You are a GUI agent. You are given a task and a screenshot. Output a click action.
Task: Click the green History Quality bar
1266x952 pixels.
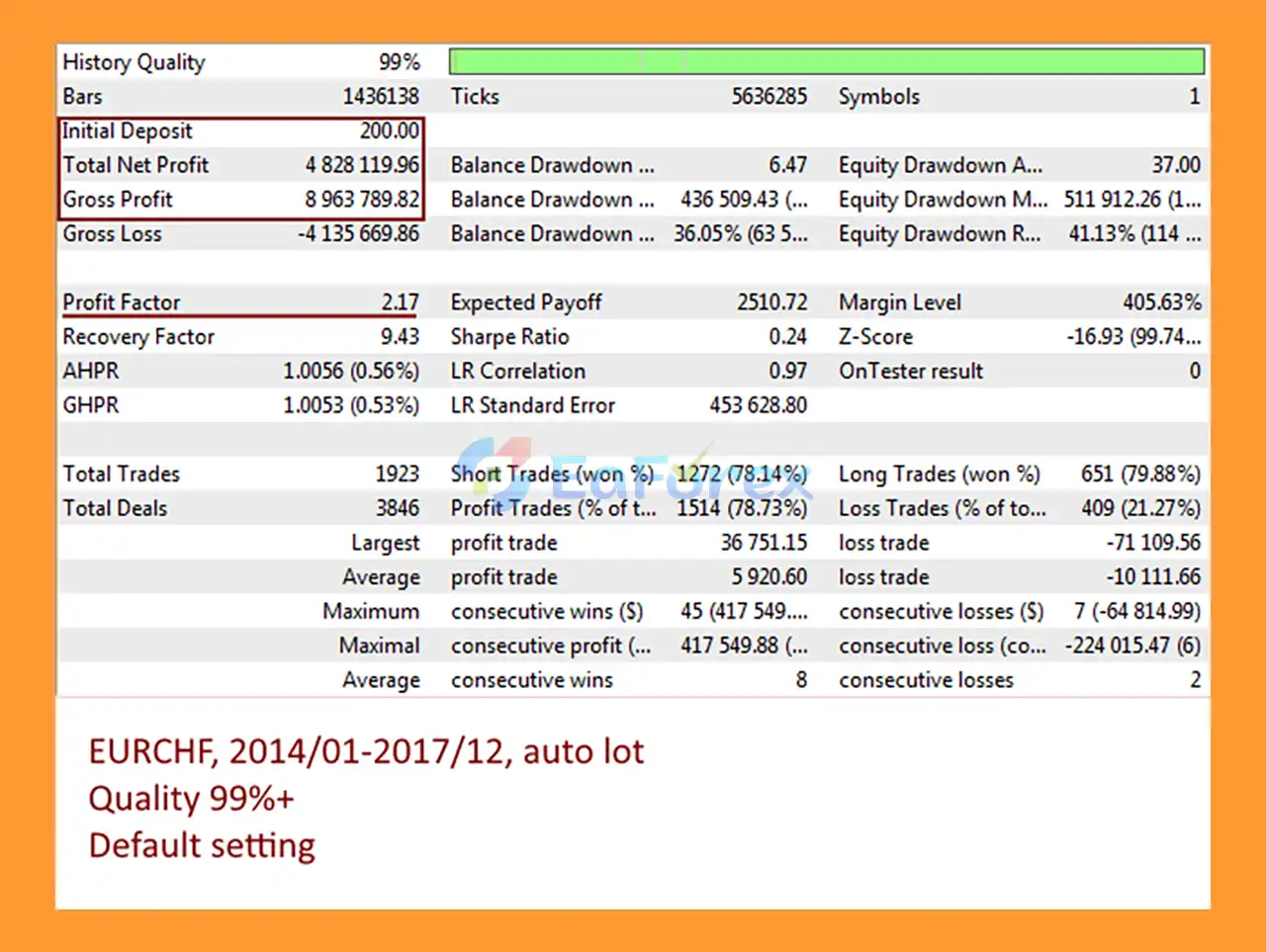(x=826, y=62)
